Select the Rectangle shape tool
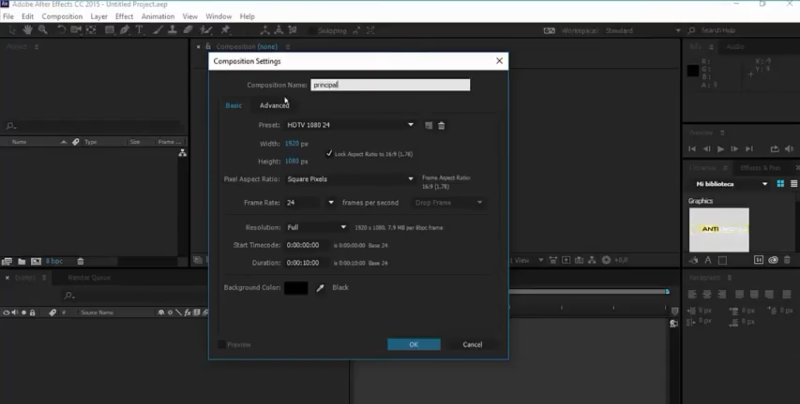800x404 pixels. tap(109, 30)
